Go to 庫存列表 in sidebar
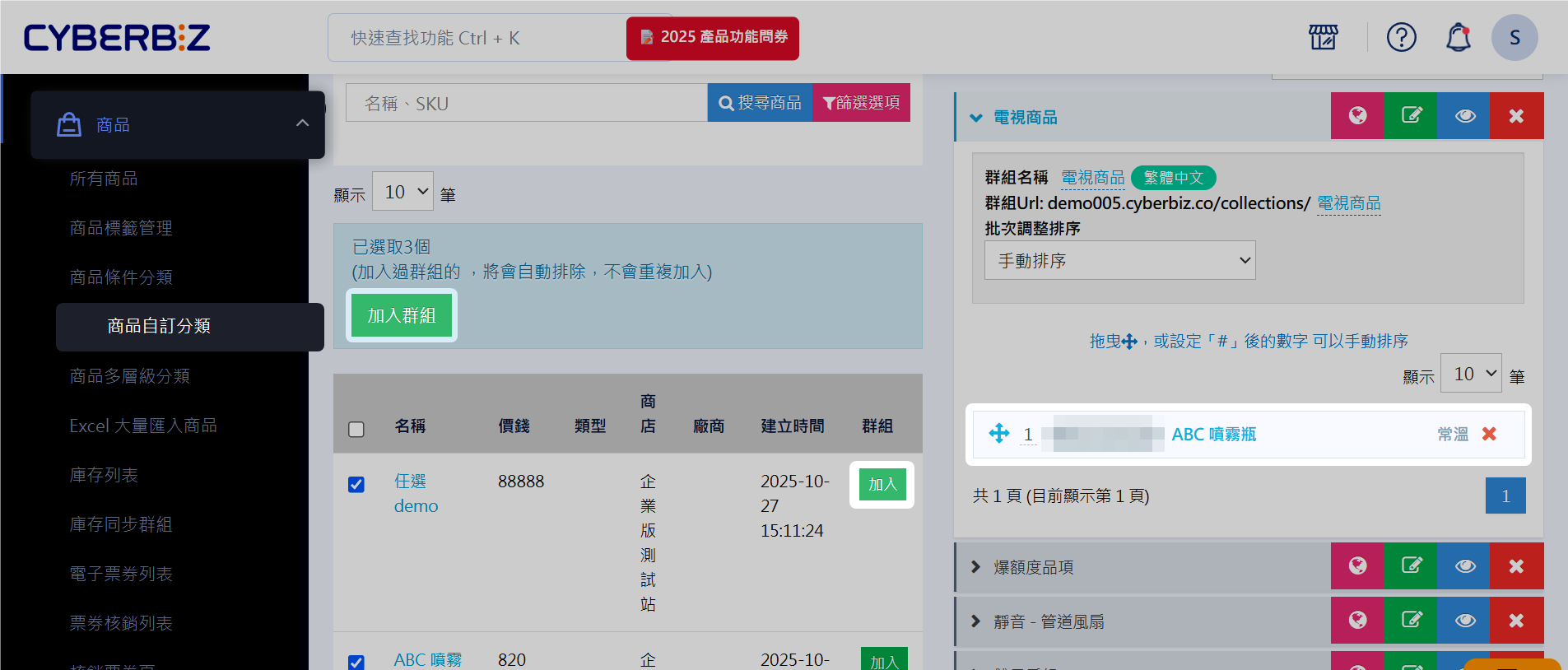The height and width of the screenshot is (670, 1568). (104, 475)
